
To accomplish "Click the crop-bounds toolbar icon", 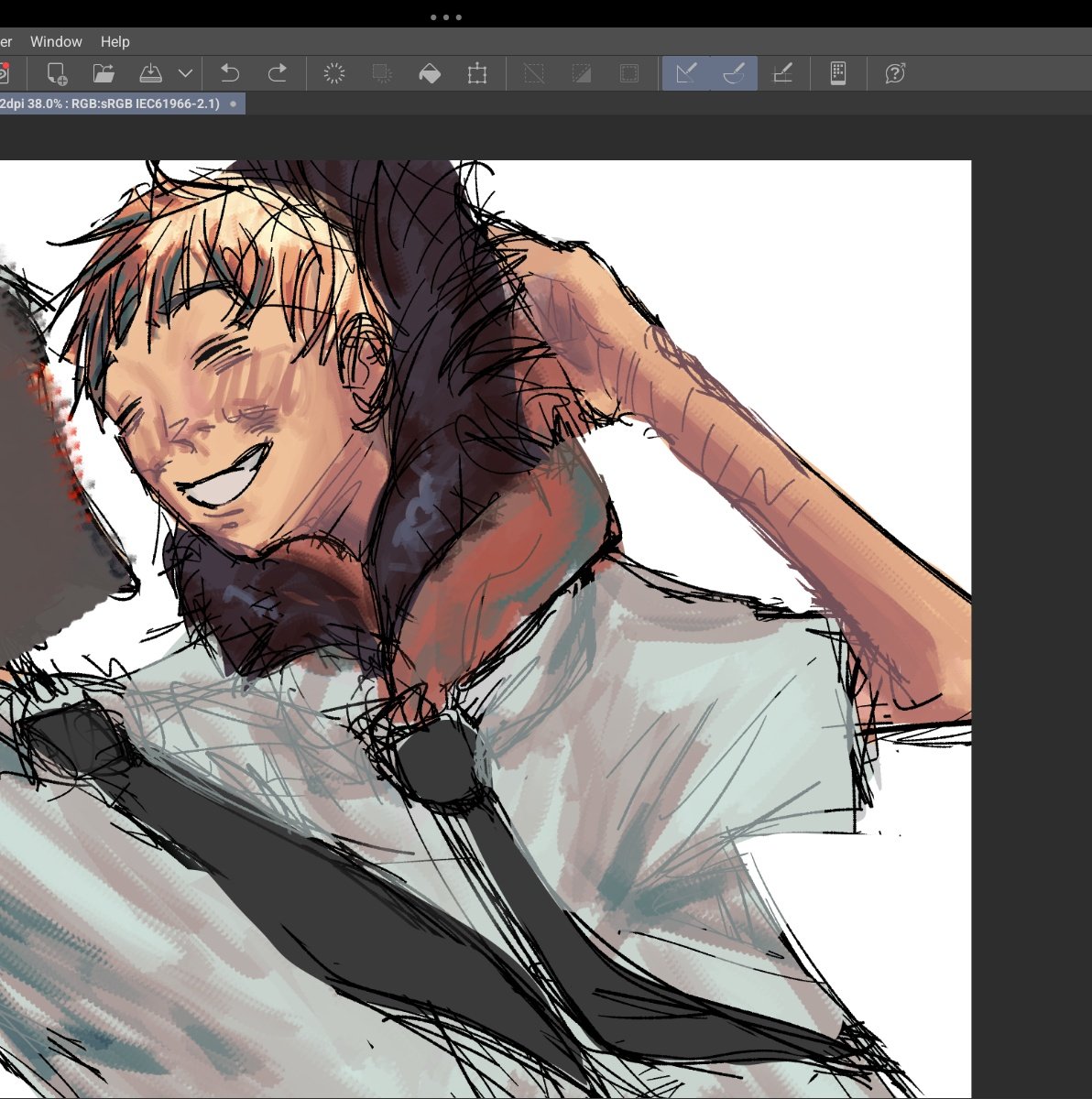I will coord(477,73).
